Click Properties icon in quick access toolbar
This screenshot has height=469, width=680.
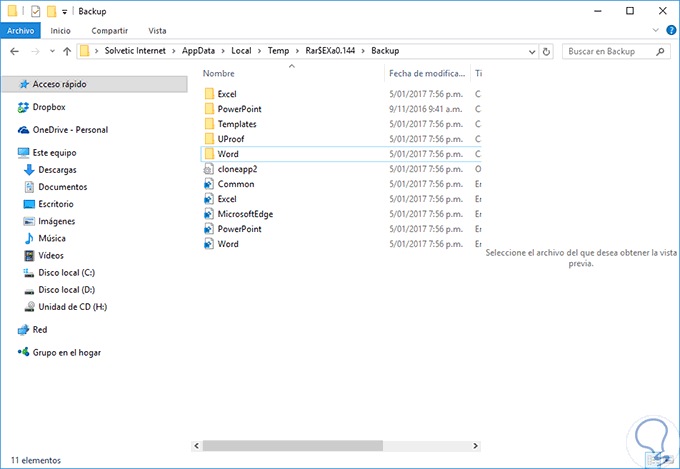36,11
